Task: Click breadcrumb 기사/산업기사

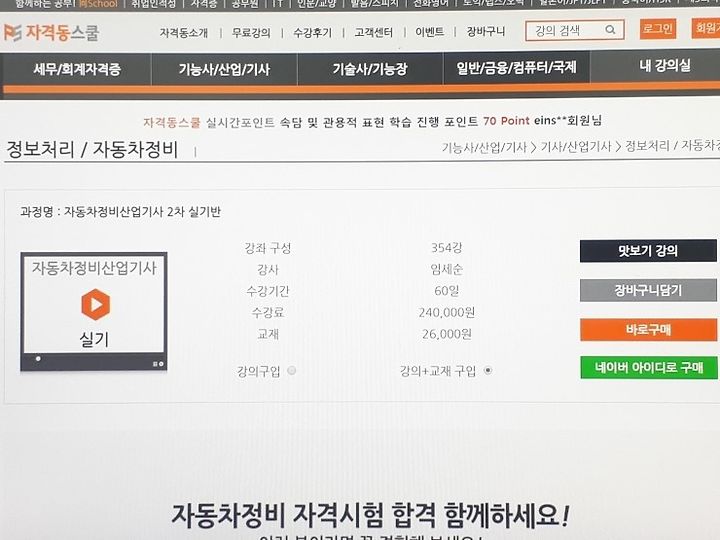Action: [x=576, y=146]
